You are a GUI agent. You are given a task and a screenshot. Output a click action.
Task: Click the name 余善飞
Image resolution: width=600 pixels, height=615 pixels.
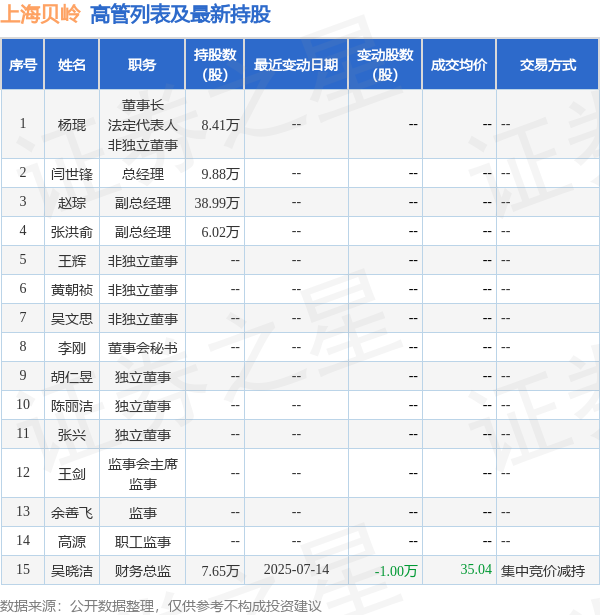[x=72, y=513]
